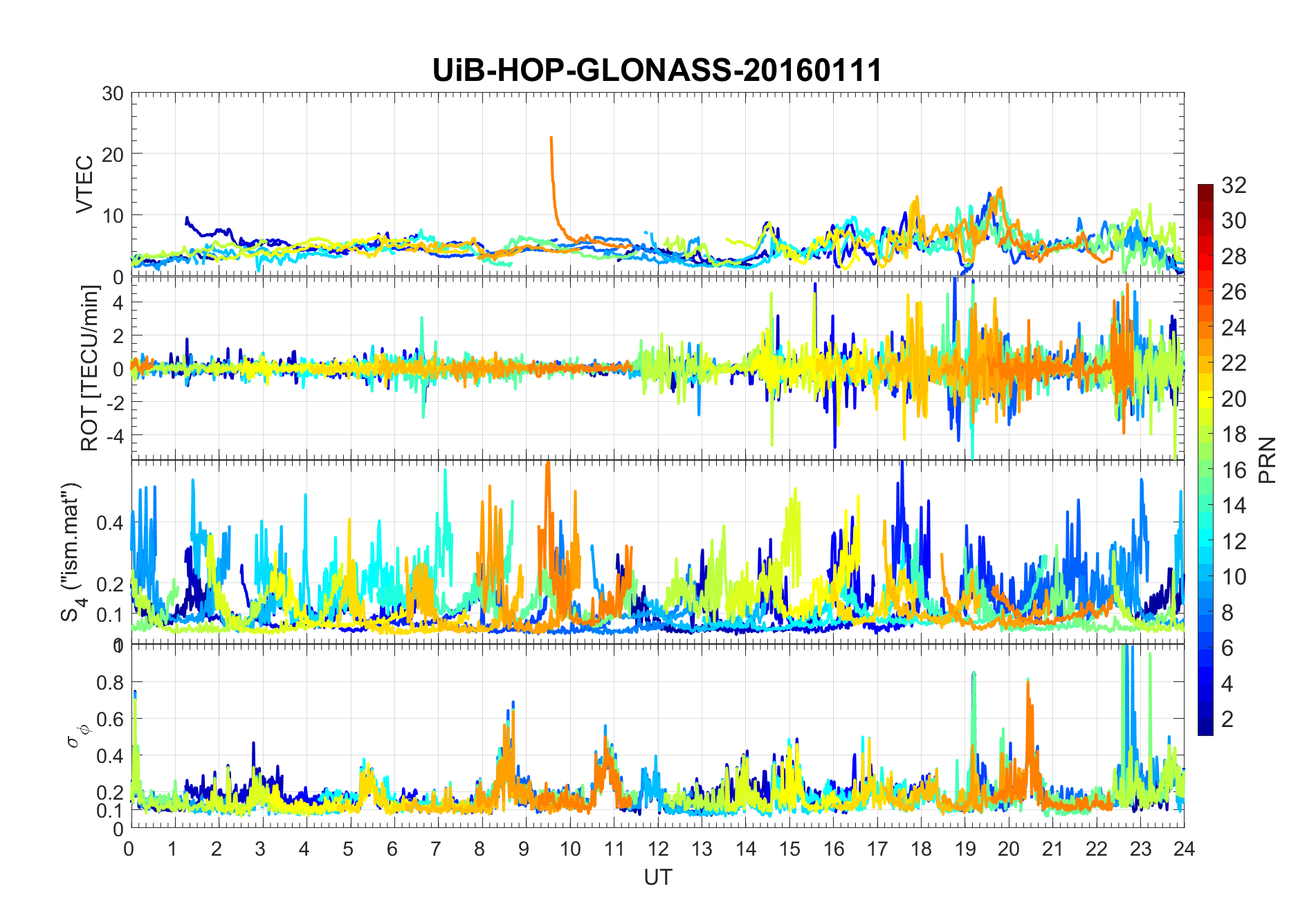Image resolution: width=1316 pixels, height=920 pixels.
Task: Click the ROT [TECU/min] axis label
Action: coord(90,368)
